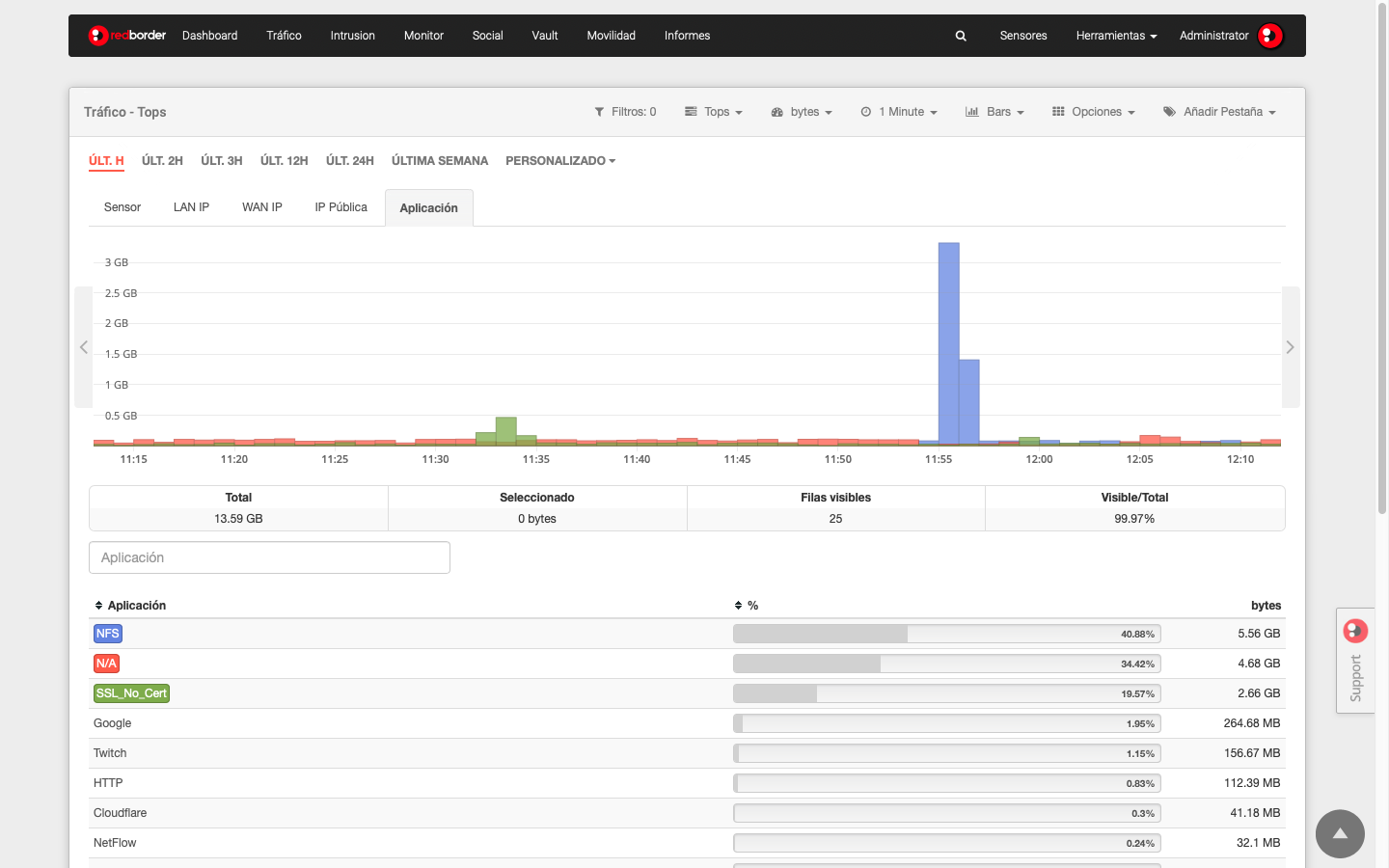Click 99.97% Visible/Total value

(1134, 519)
